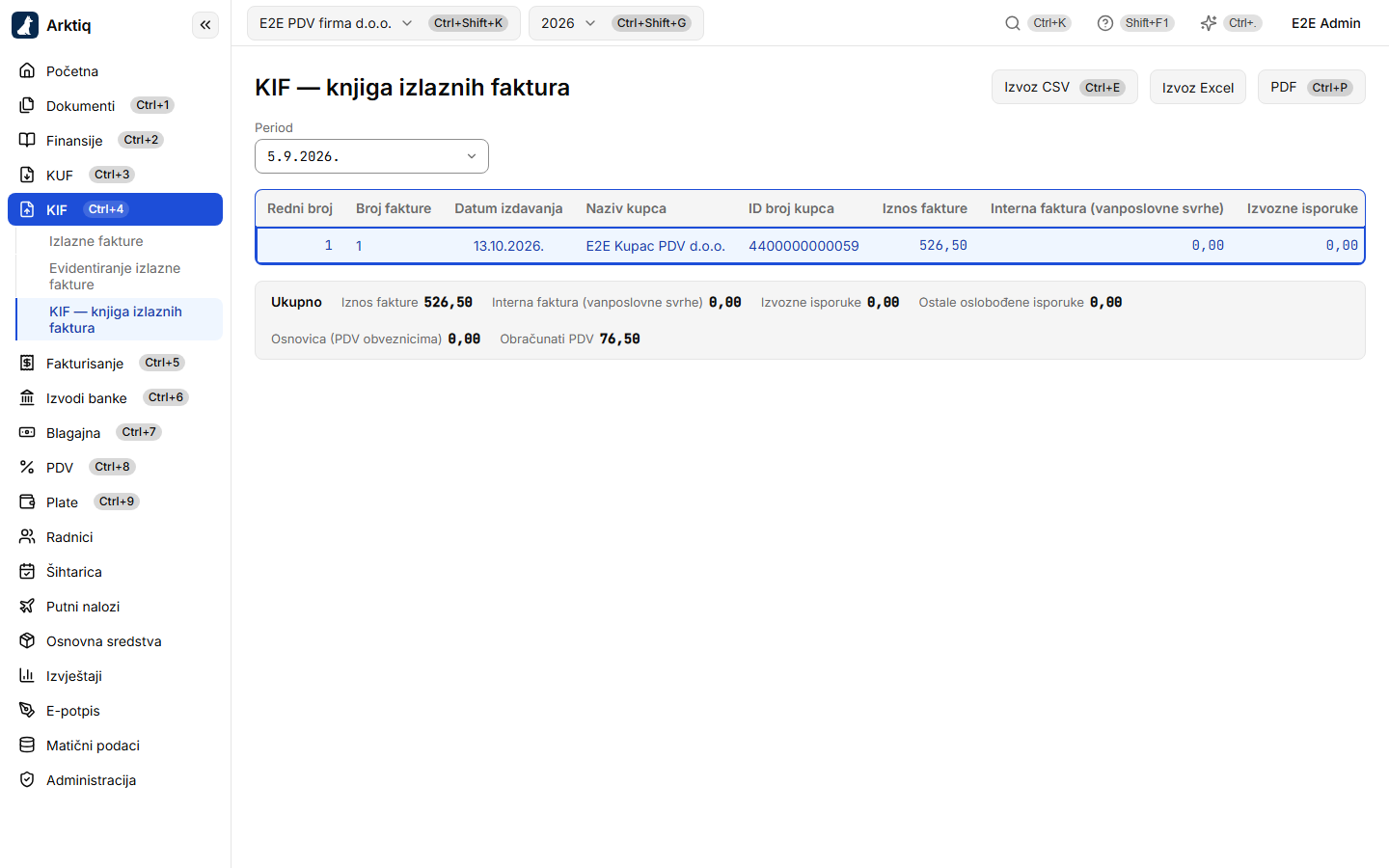Click the Finansije book icon

27,140
